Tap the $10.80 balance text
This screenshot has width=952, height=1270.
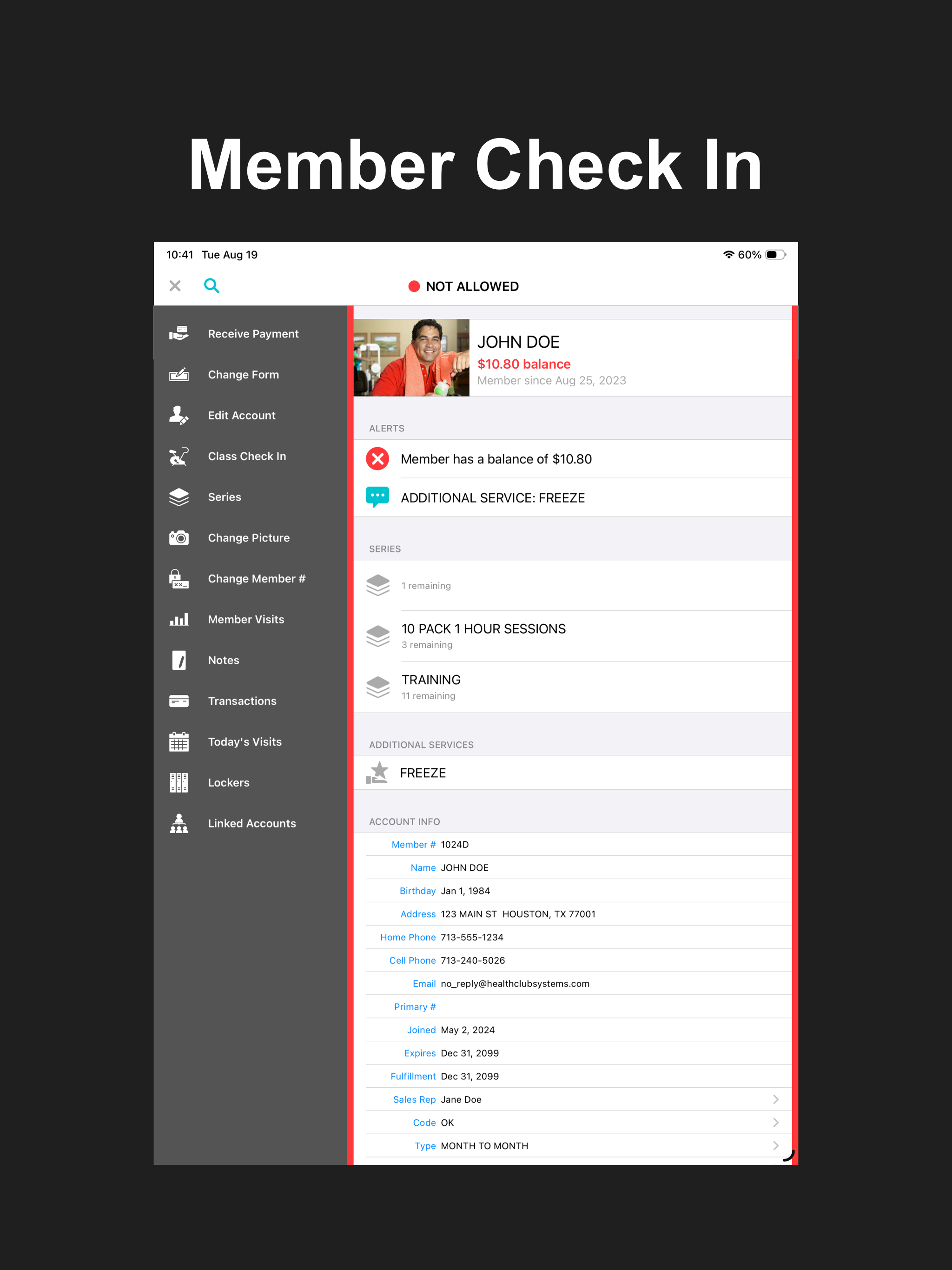[x=524, y=364]
